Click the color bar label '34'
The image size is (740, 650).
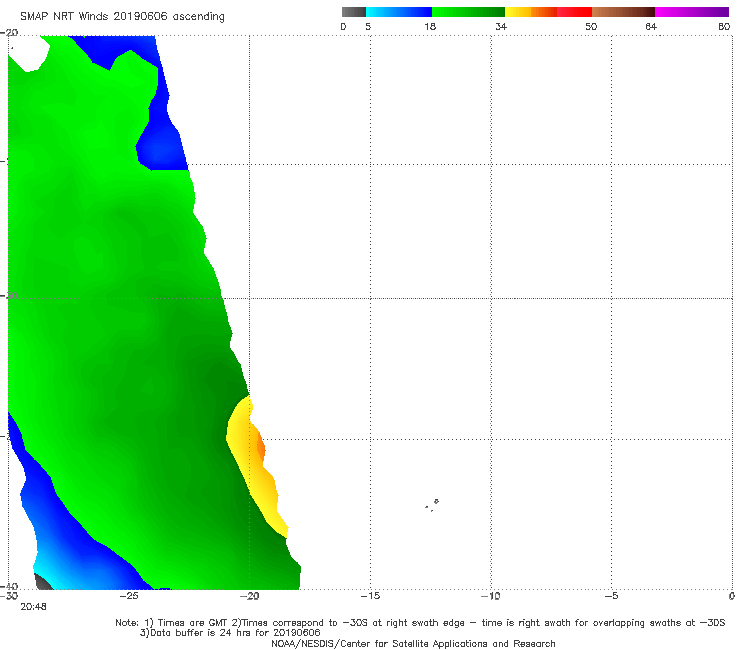coord(501,26)
